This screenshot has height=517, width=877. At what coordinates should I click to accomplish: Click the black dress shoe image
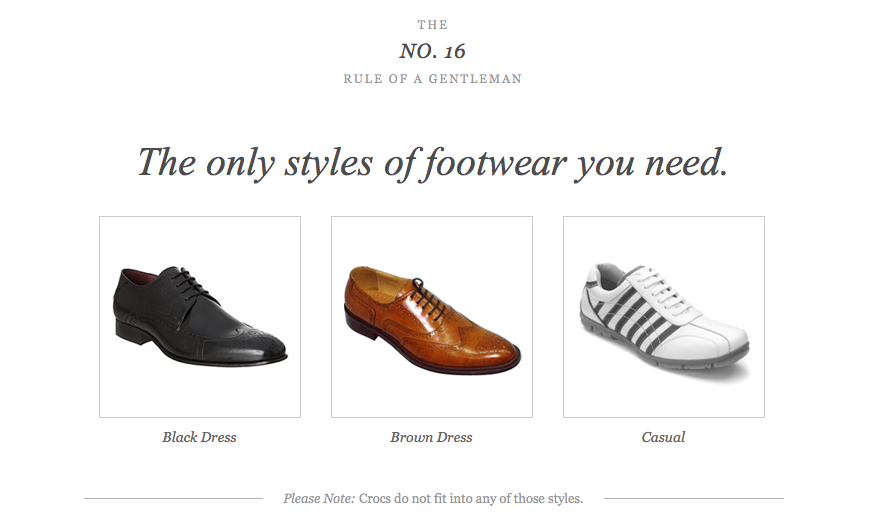click(x=200, y=316)
